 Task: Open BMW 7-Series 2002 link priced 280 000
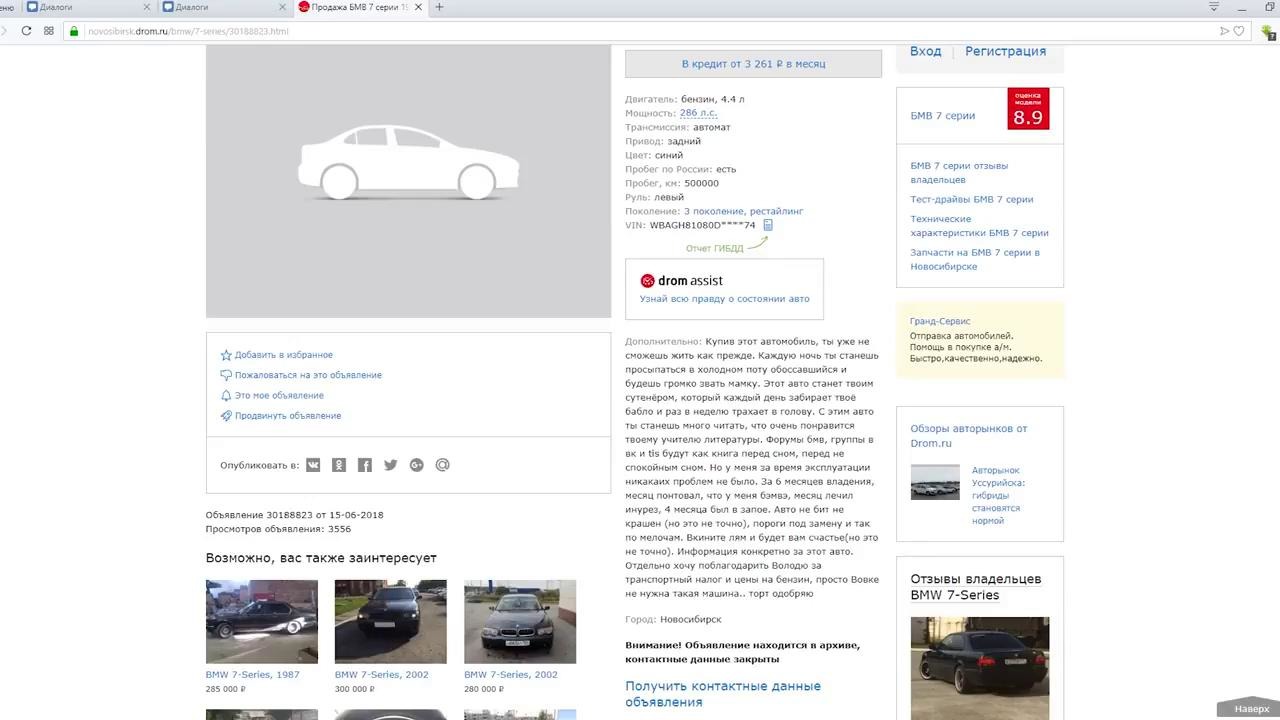pos(511,675)
